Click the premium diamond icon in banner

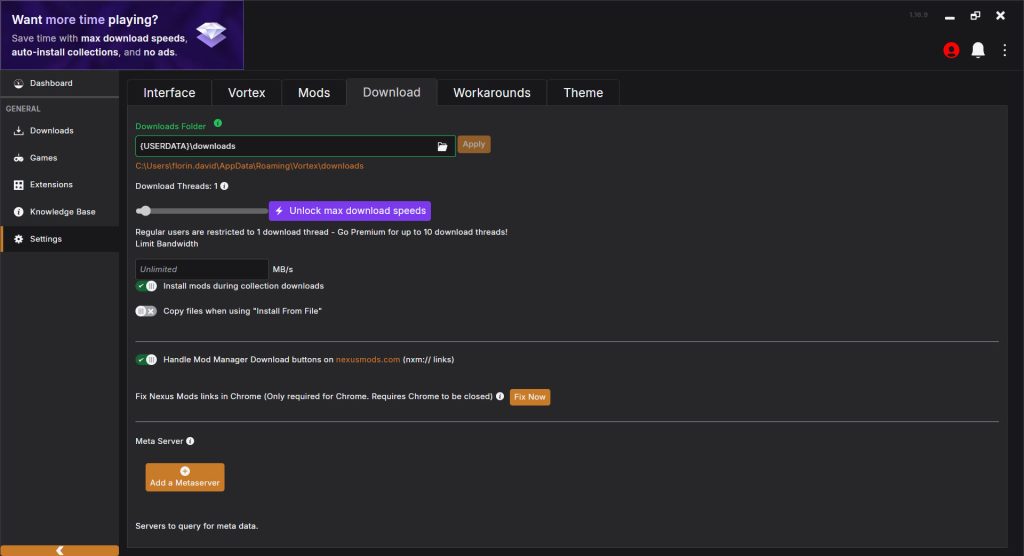tap(211, 34)
